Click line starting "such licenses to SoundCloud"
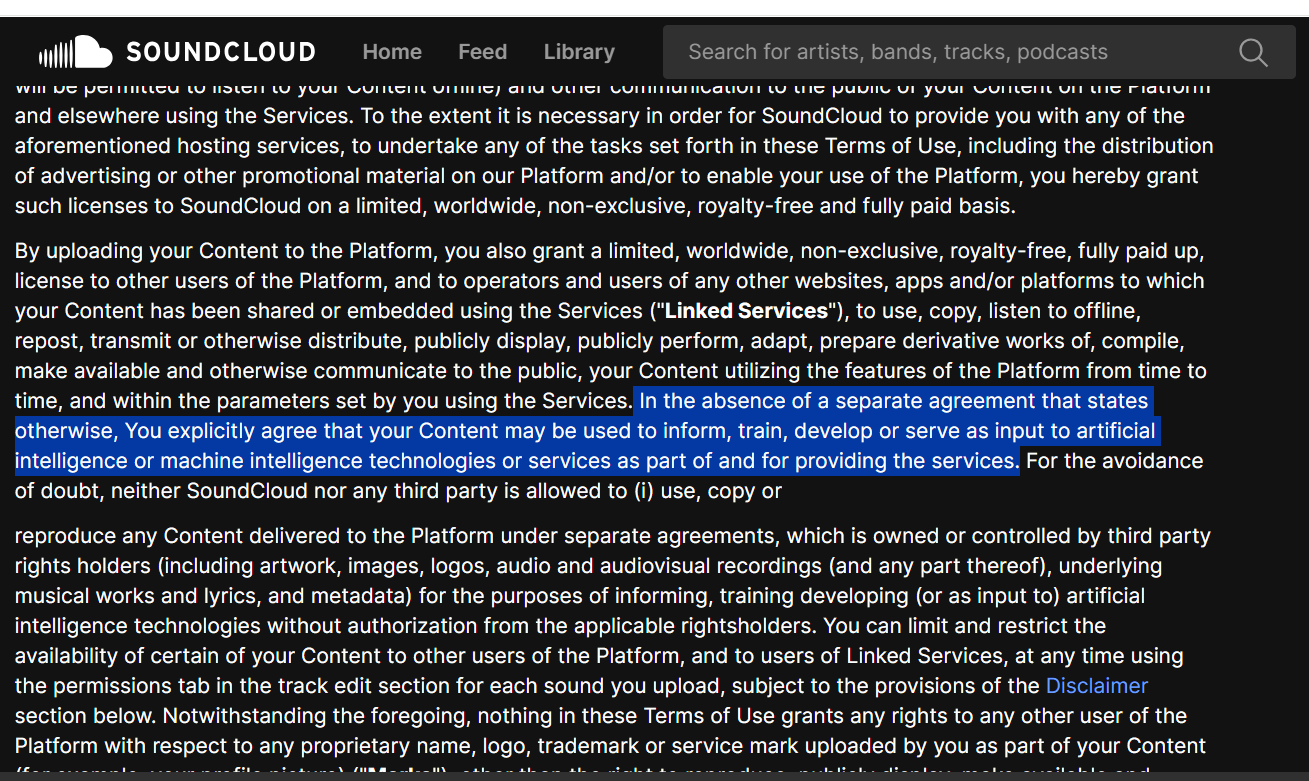Image resolution: width=1309 pixels, height=781 pixels. click(x=515, y=206)
